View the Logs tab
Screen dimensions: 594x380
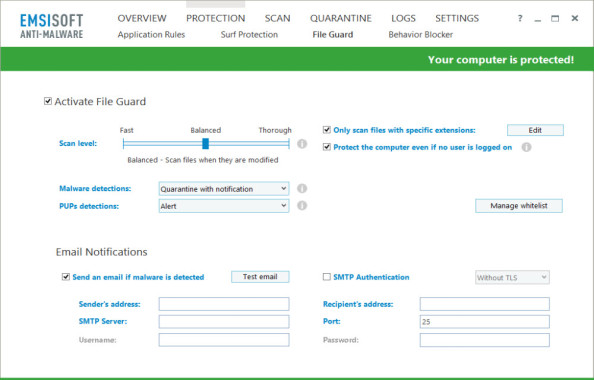tap(403, 18)
